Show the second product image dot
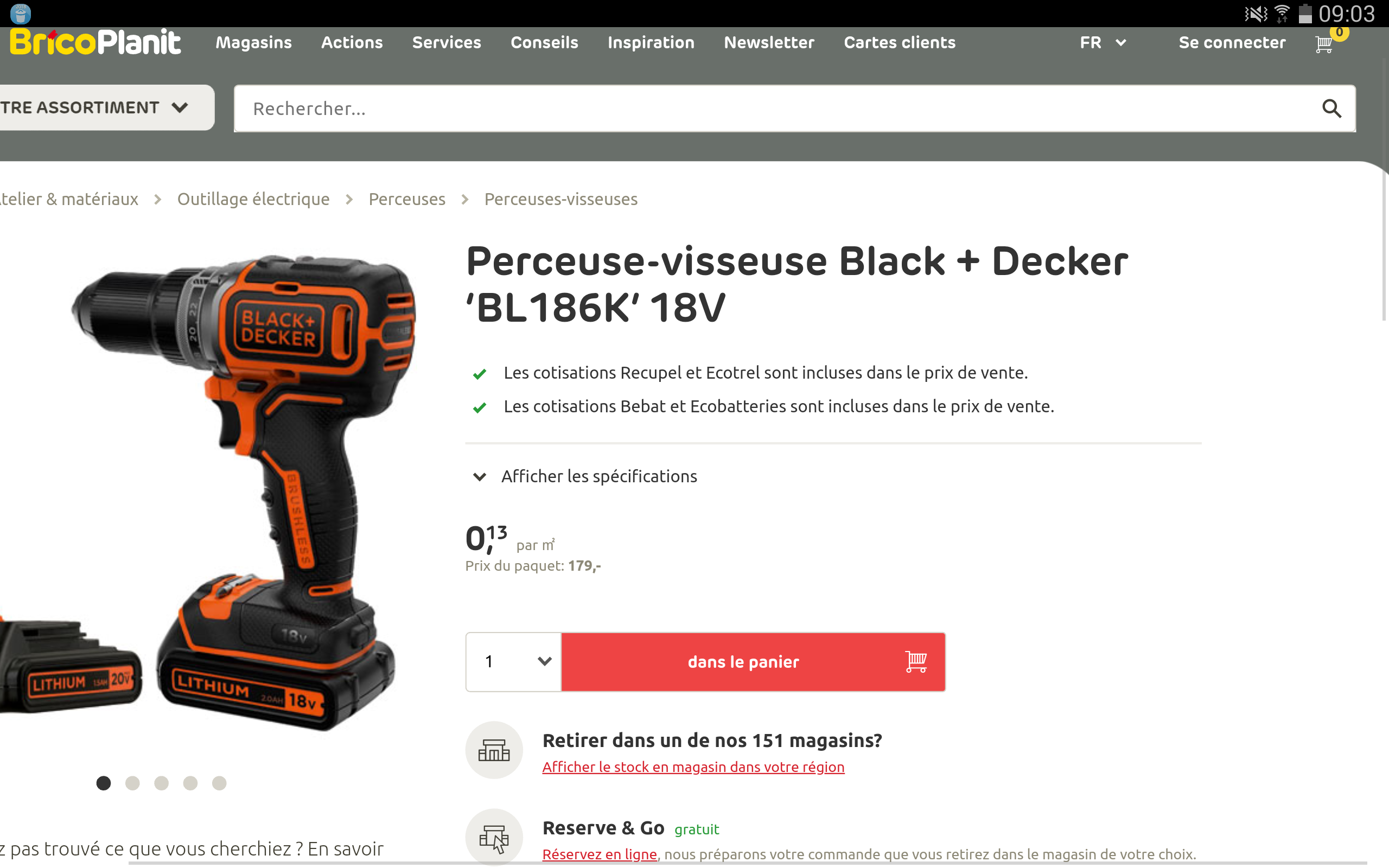The height and width of the screenshot is (868, 1389). 132,783
